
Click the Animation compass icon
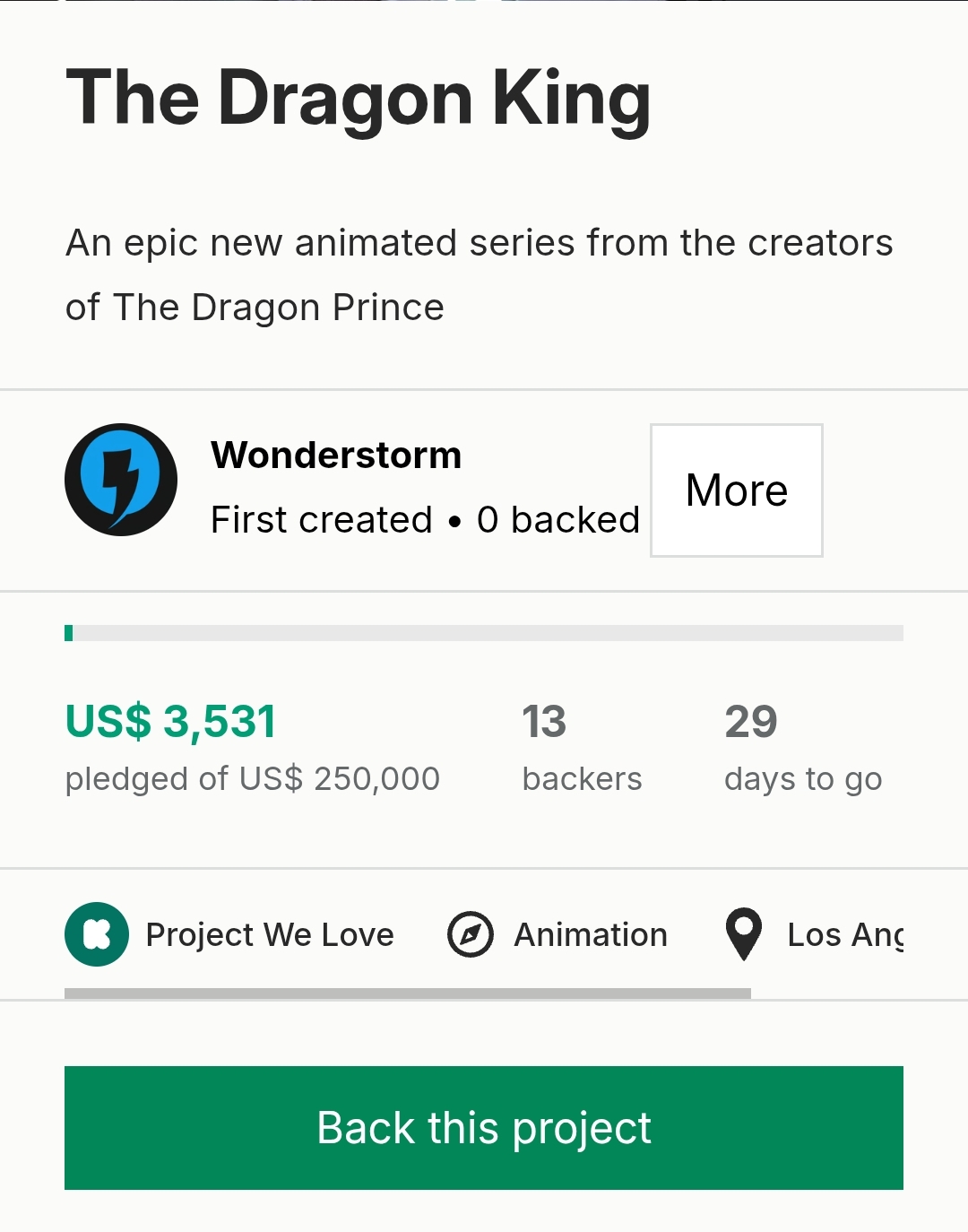(471, 934)
